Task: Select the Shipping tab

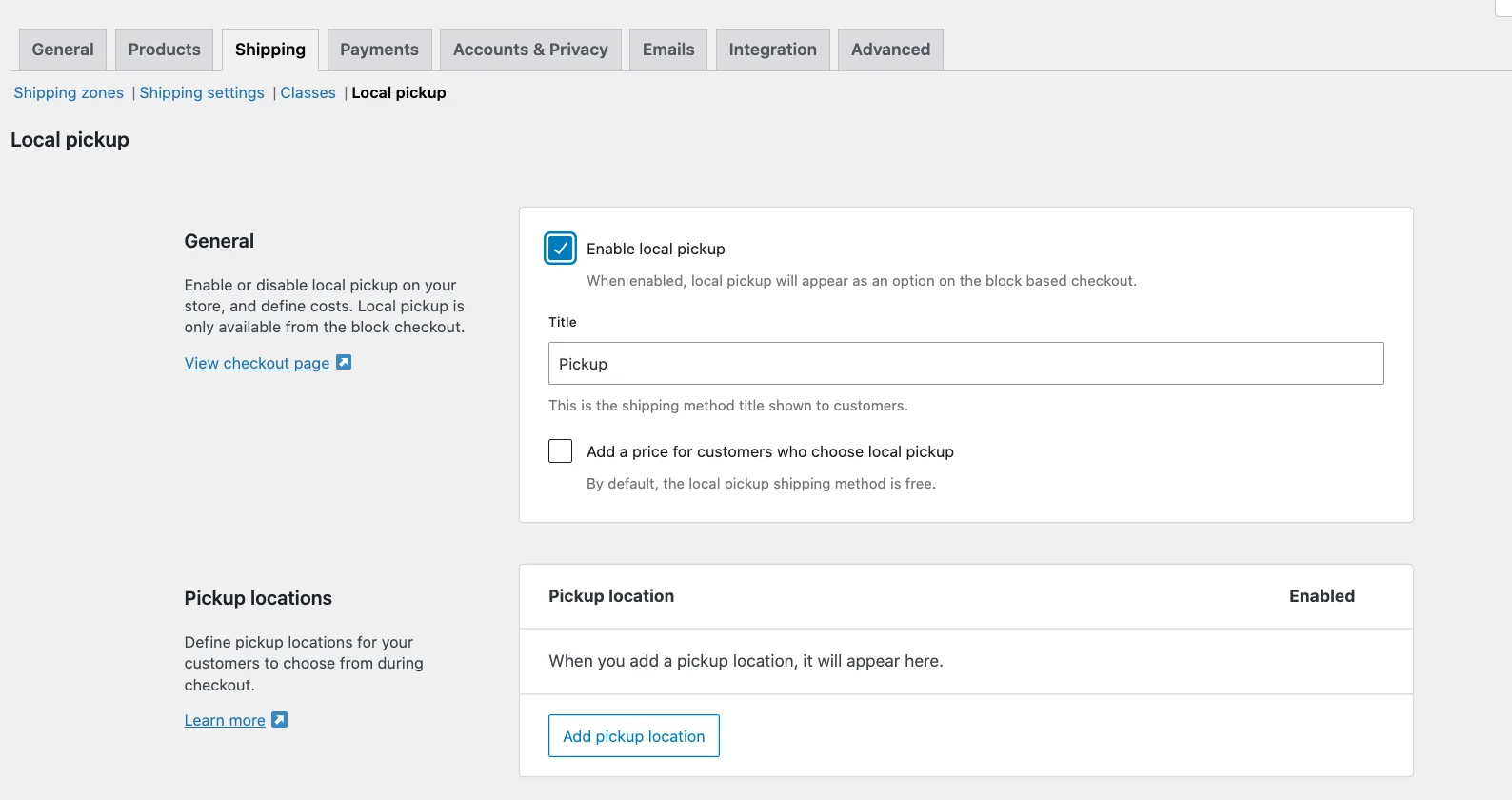Action: [x=270, y=50]
